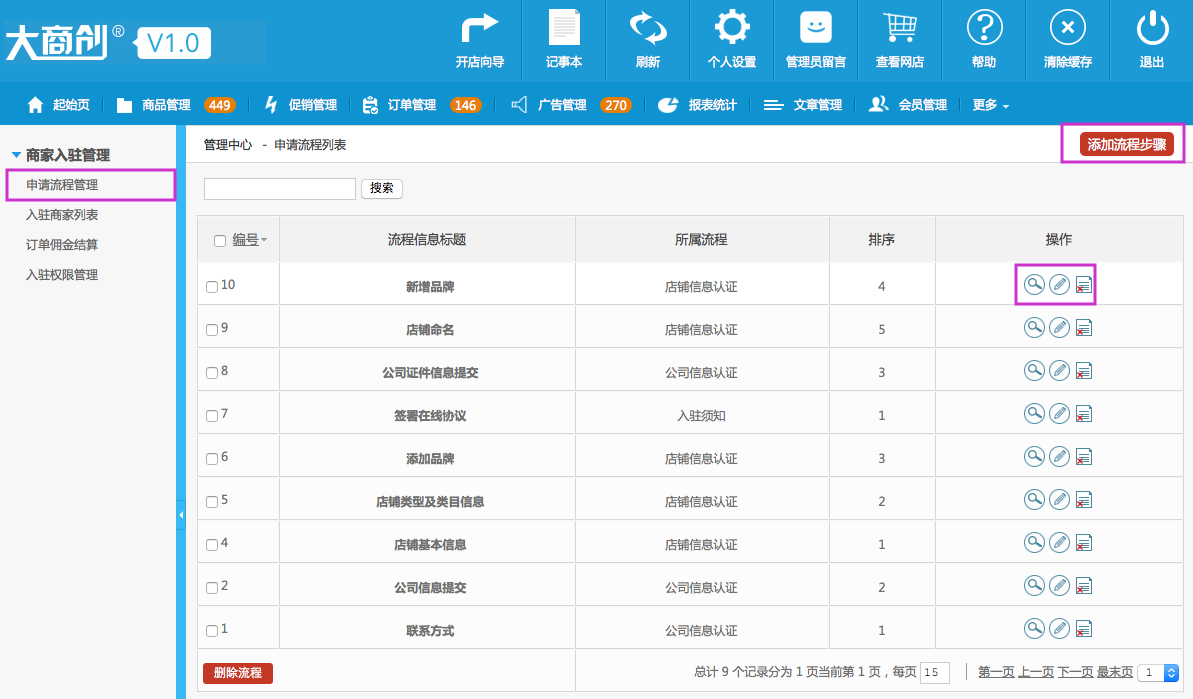Image resolution: width=1193 pixels, height=699 pixels.
Task: Delete the 联系方式 row via delete icon
Action: coord(1084,629)
